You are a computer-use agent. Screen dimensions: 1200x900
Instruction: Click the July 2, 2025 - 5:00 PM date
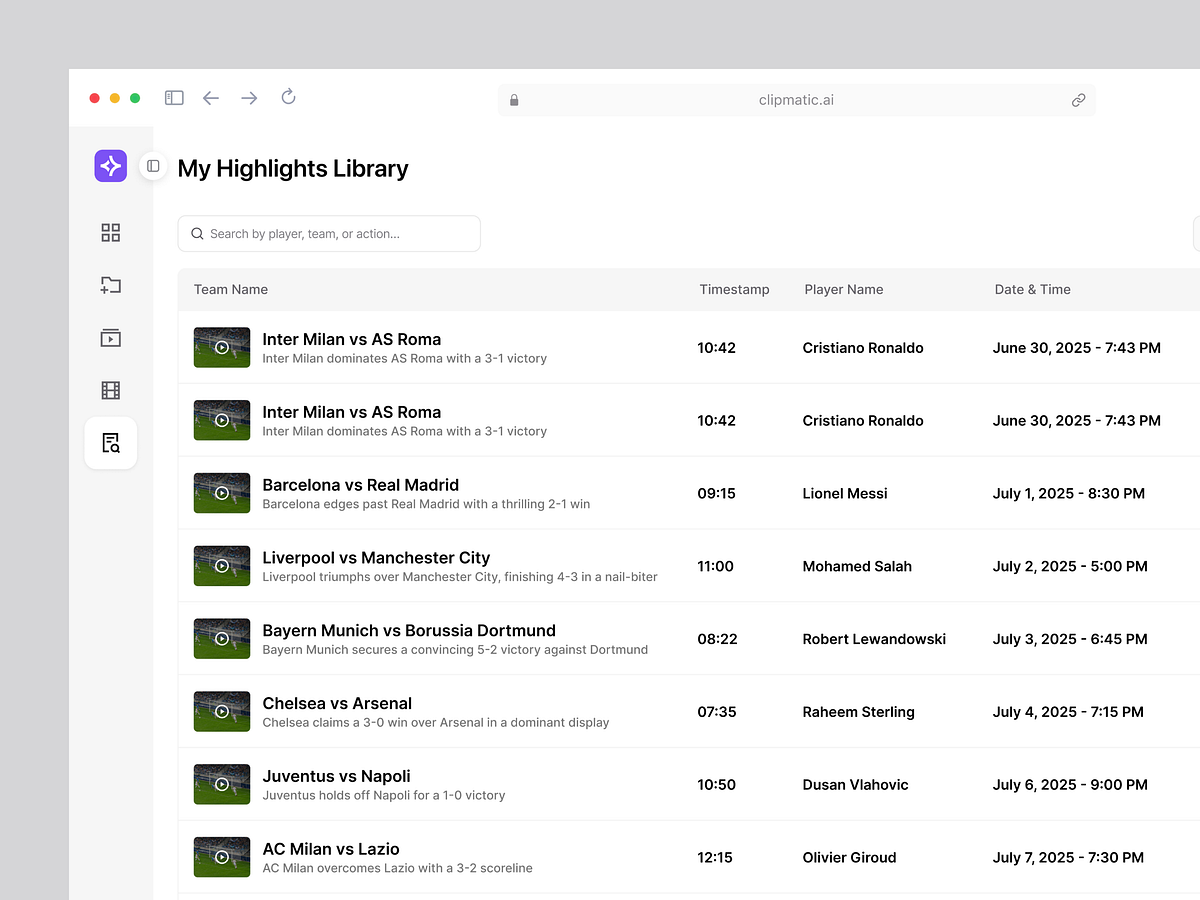click(x=1070, y=566)
